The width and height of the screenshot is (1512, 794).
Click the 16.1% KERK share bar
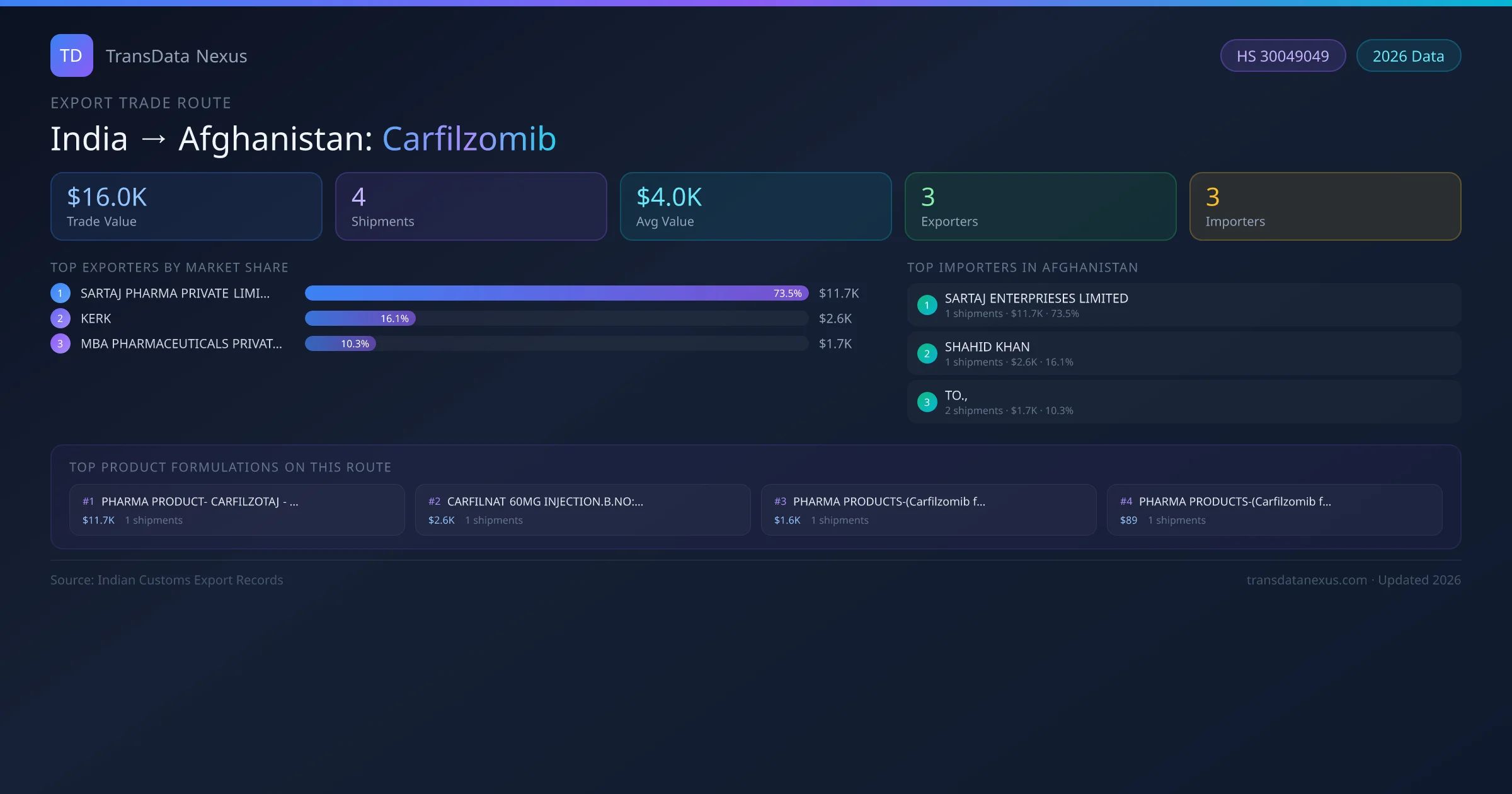tap(360, 318)
